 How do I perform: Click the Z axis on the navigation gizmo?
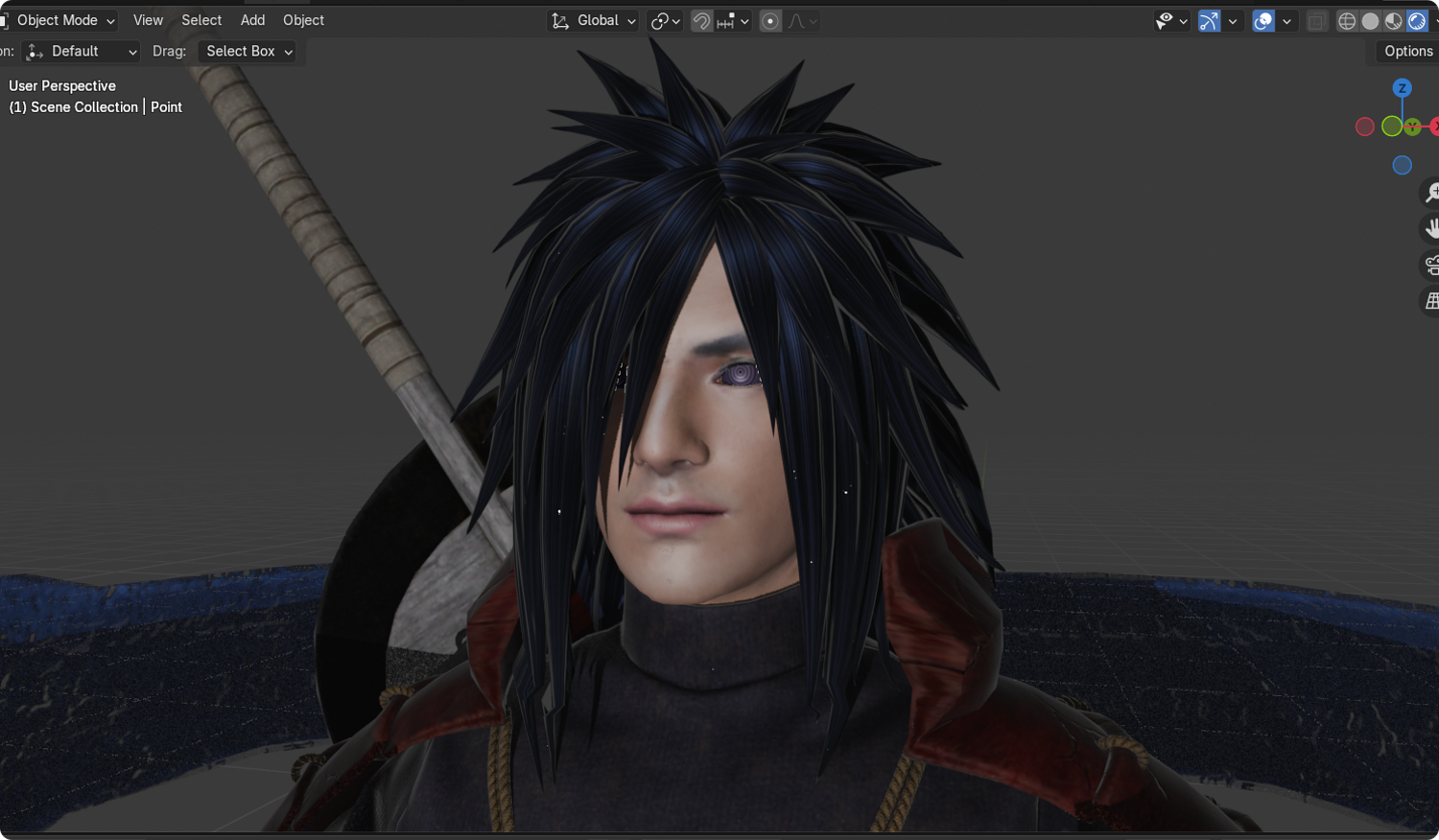pos(1402,88)
